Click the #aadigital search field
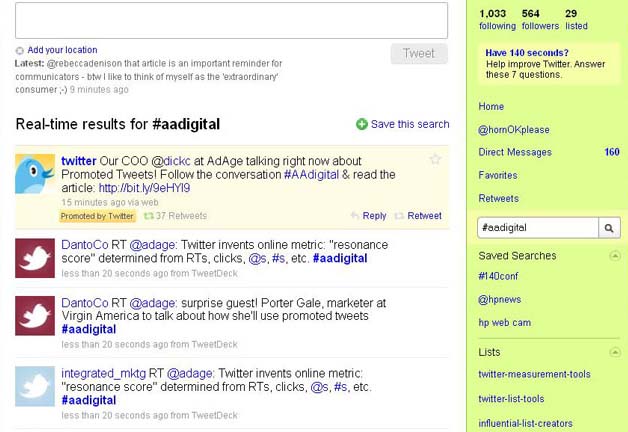 (x=538, y=228)
